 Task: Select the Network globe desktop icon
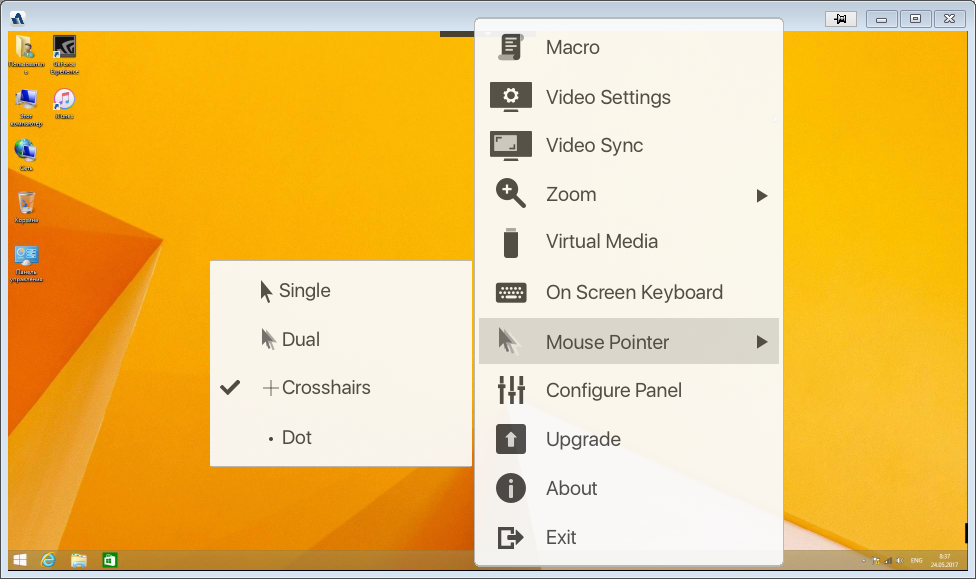click(26, 155)
